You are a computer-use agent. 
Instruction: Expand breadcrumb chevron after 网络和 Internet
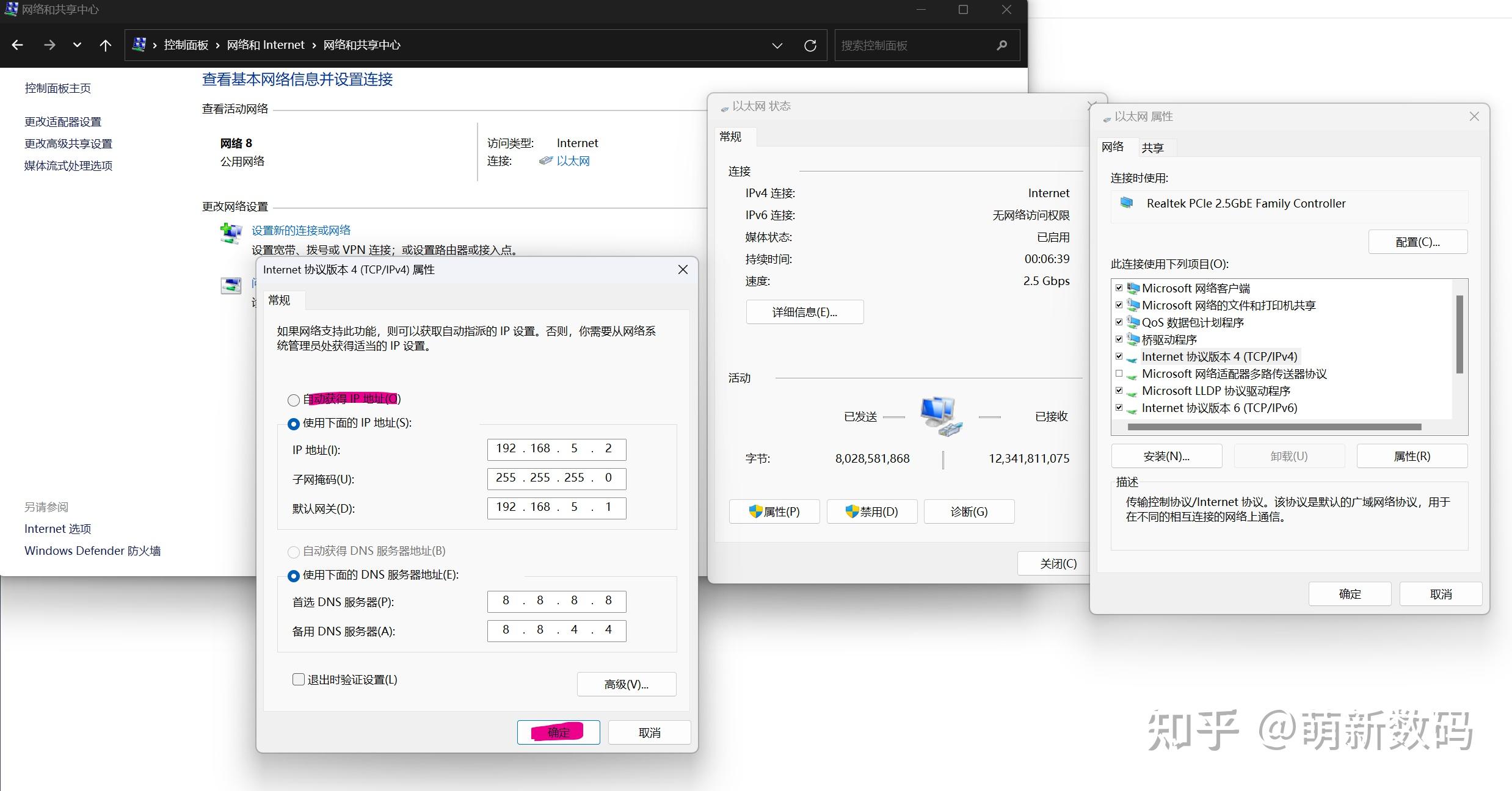(x=313, y=45)
